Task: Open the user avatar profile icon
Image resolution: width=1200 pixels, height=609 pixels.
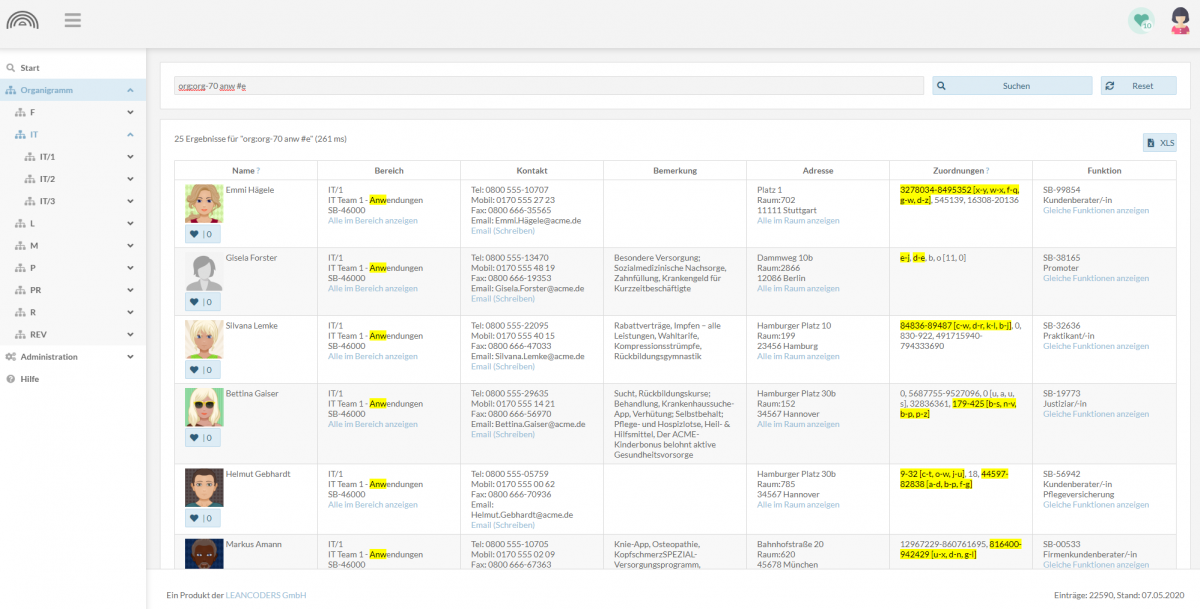Action: 1180,20
